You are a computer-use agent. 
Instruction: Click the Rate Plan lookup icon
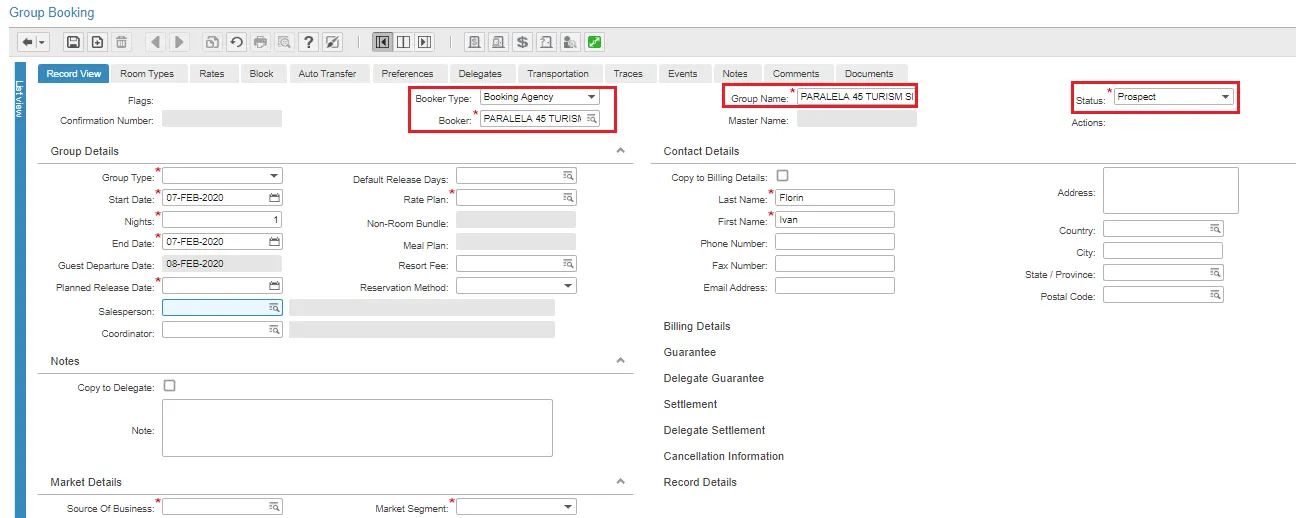(x=568, y=198)
